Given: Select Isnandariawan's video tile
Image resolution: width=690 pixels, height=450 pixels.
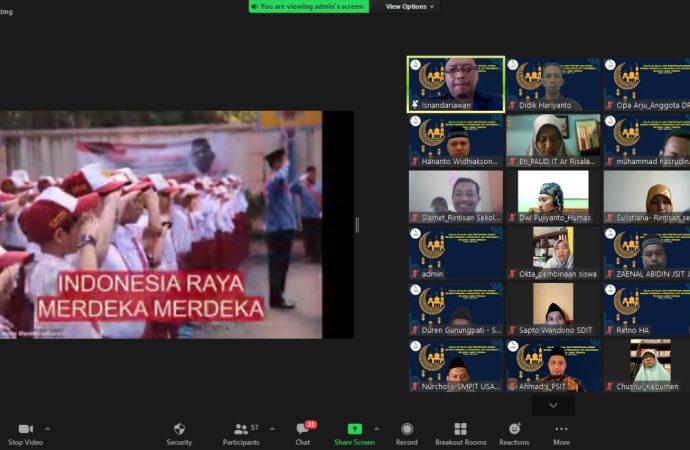Looking at the screenshot, I should pos(456,84).
